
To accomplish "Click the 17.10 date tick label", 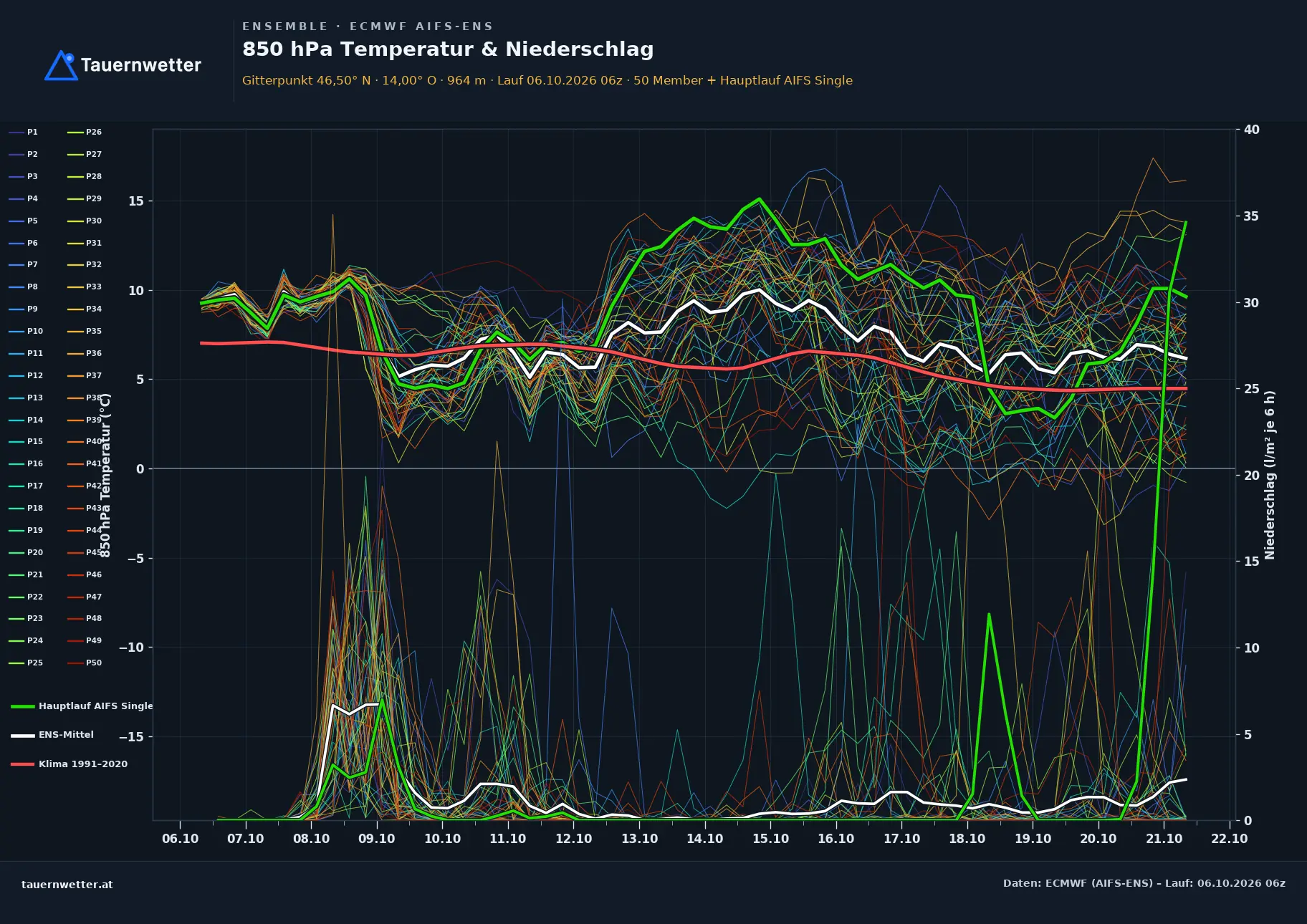I will [x=901, y=839].
